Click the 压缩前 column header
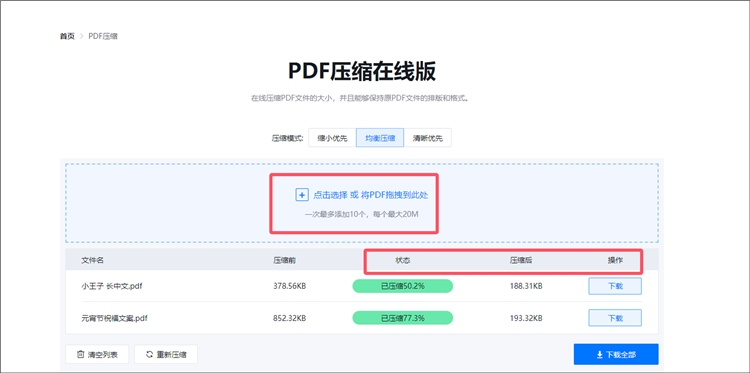 pos(284,261)
